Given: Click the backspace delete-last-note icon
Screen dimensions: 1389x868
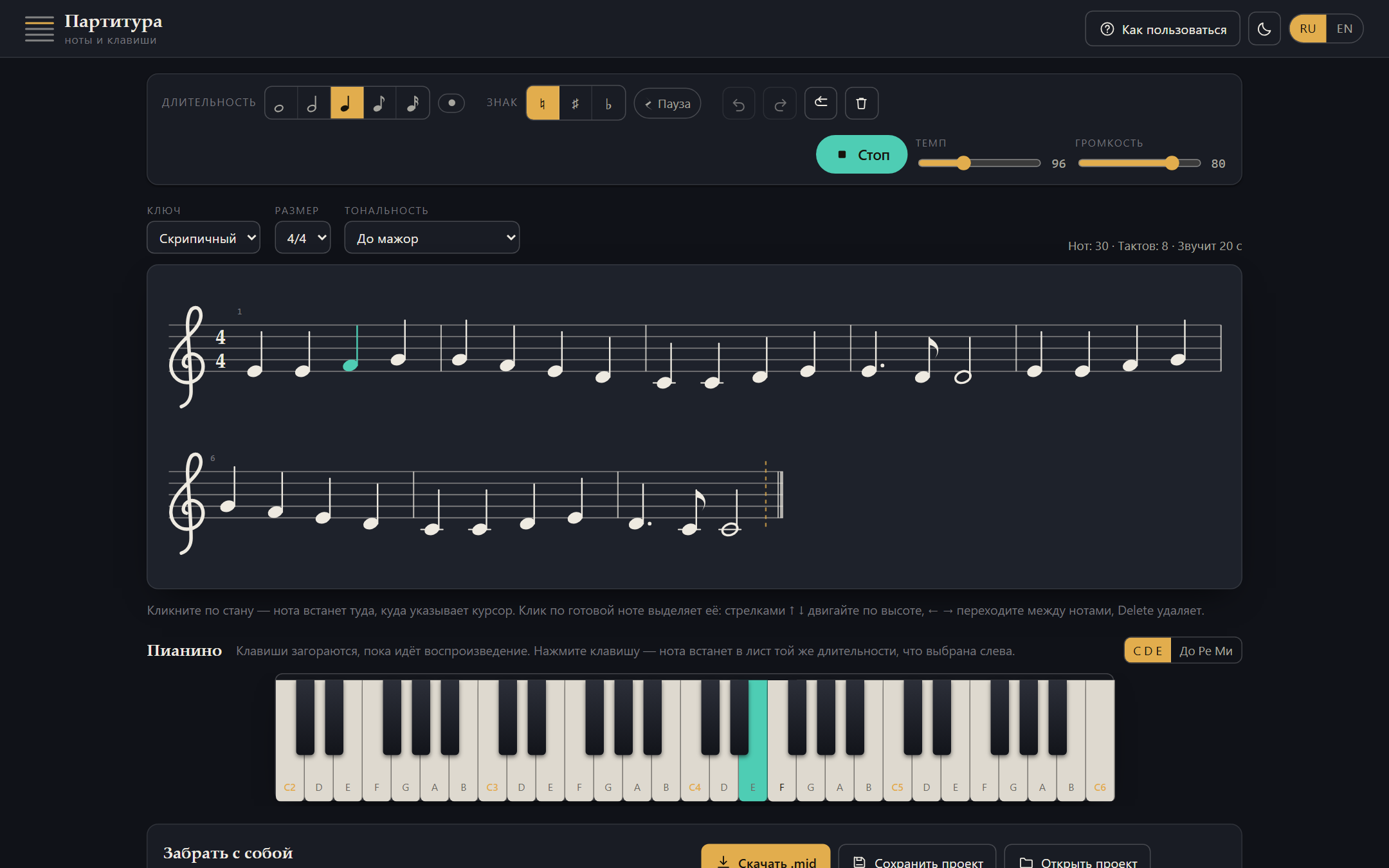Looking at the screenshot, I should pyautogui.click(x=821, y=103).
